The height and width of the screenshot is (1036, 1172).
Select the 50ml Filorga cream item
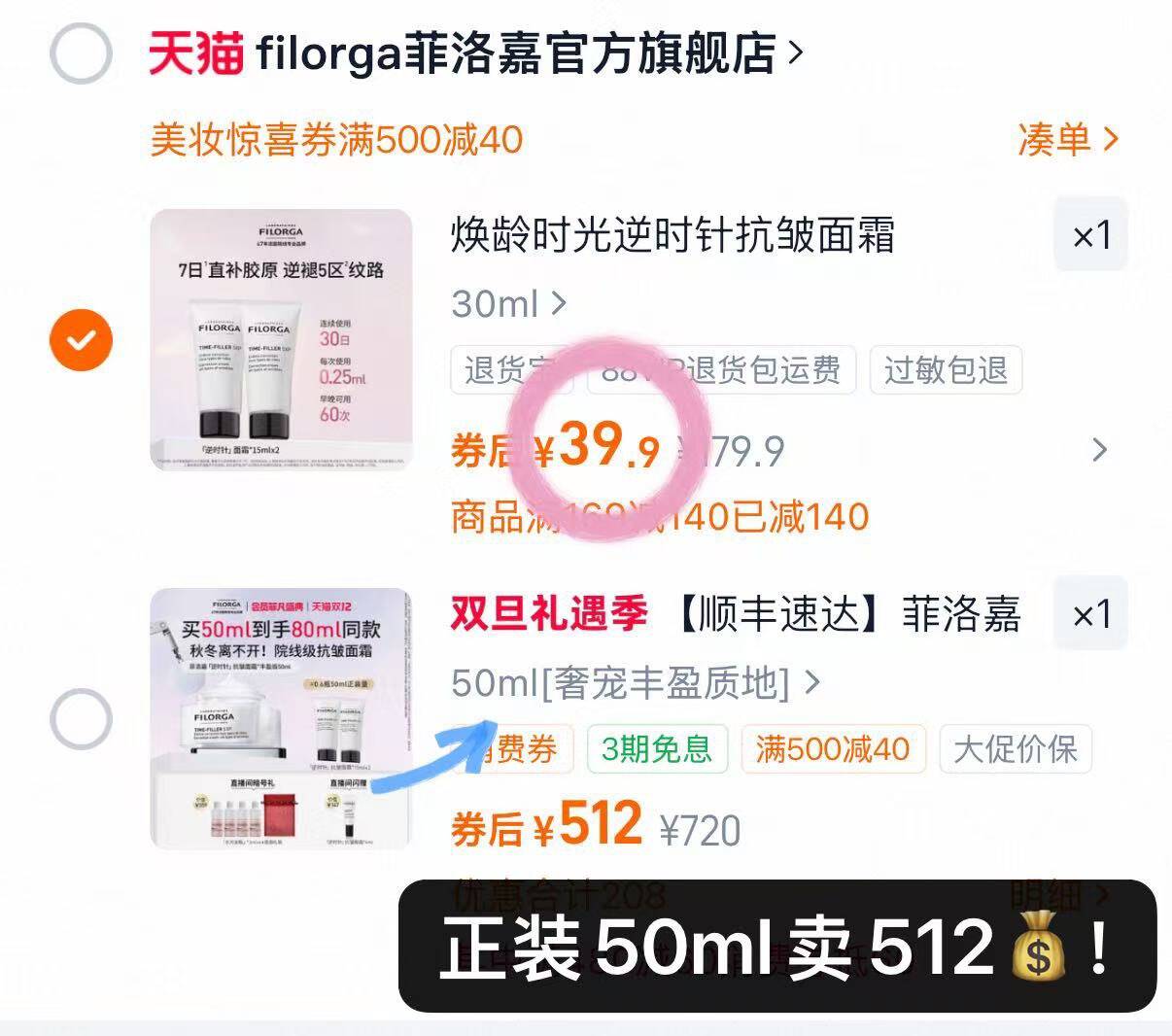pos(82,719)
